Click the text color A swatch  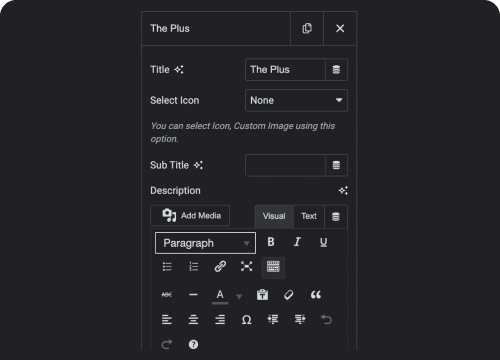tap(220, 295)
